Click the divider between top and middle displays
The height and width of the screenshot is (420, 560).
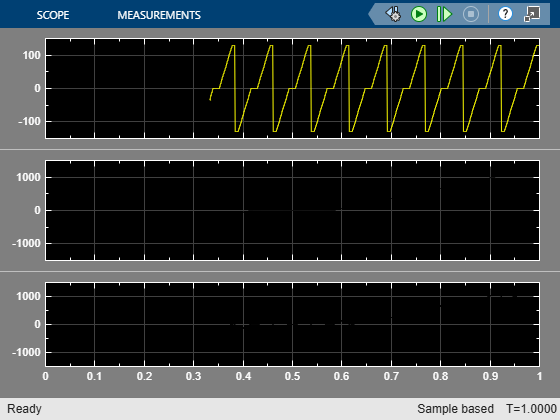(280, 149)
